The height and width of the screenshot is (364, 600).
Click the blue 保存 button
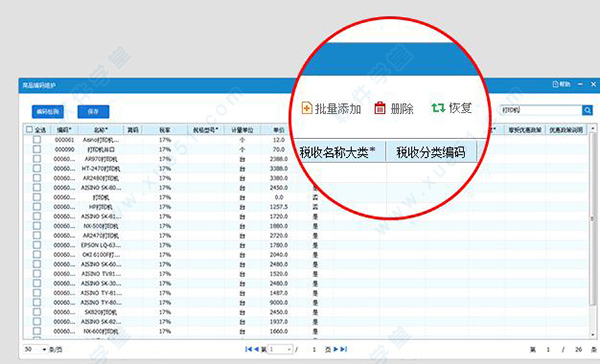[93, 111]
